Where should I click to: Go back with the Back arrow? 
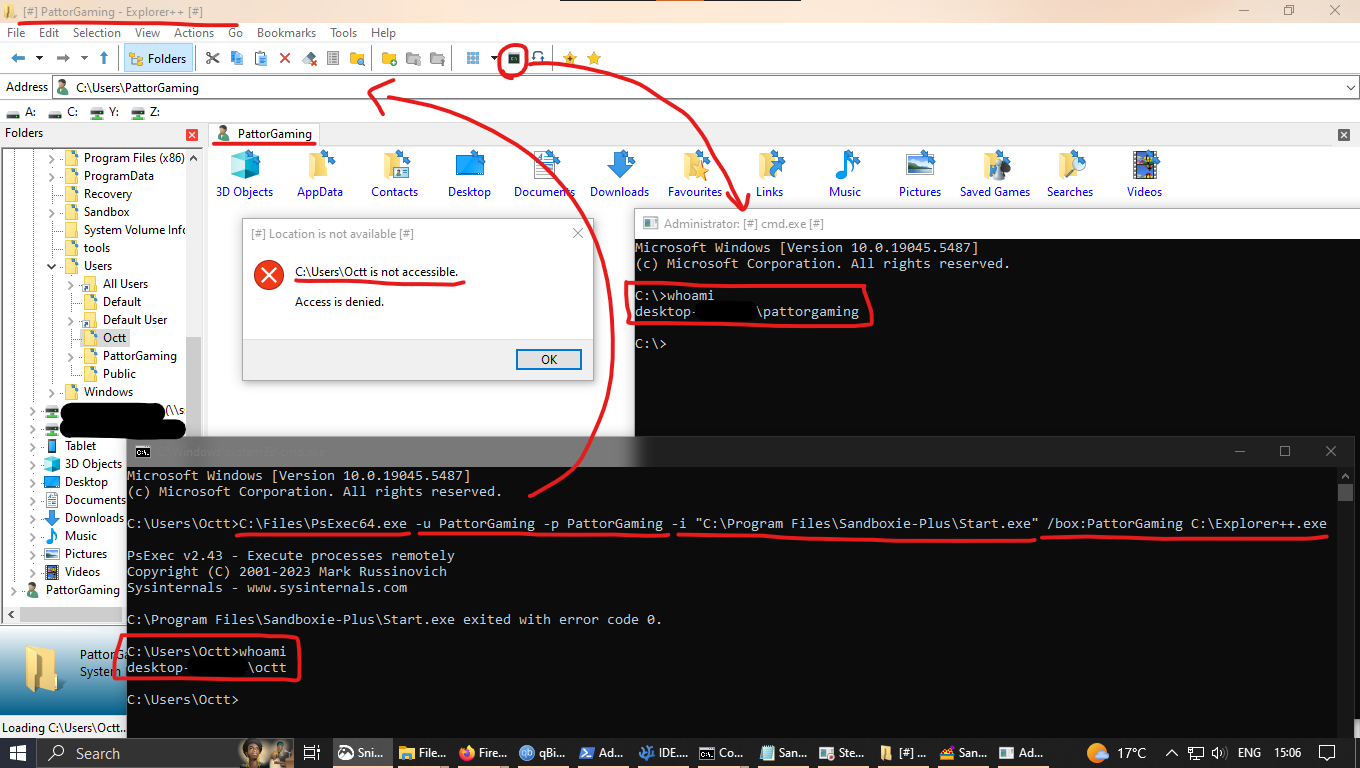(17, 59)
